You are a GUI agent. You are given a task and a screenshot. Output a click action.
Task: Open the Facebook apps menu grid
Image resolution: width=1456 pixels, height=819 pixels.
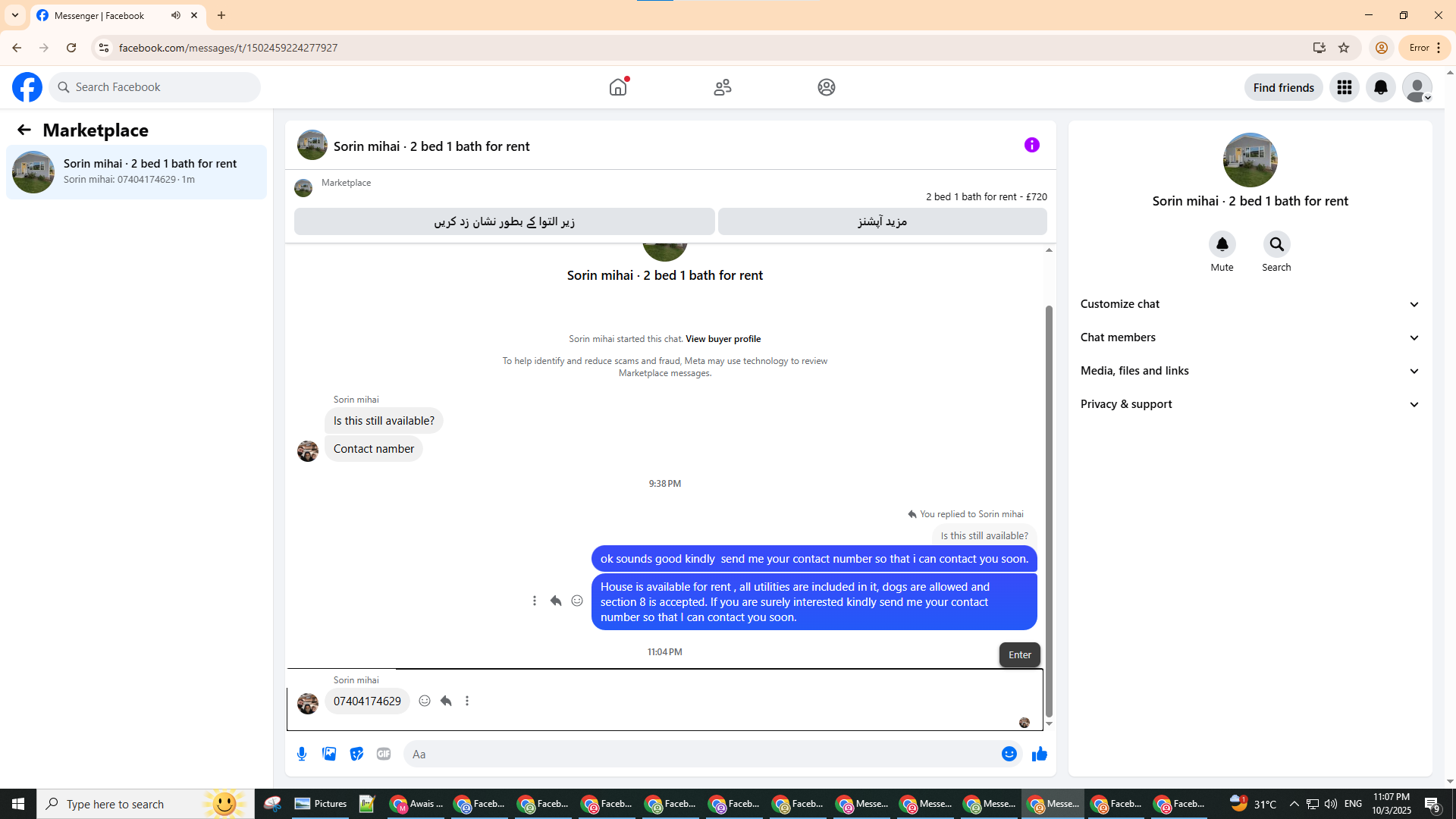point(1345,87)
